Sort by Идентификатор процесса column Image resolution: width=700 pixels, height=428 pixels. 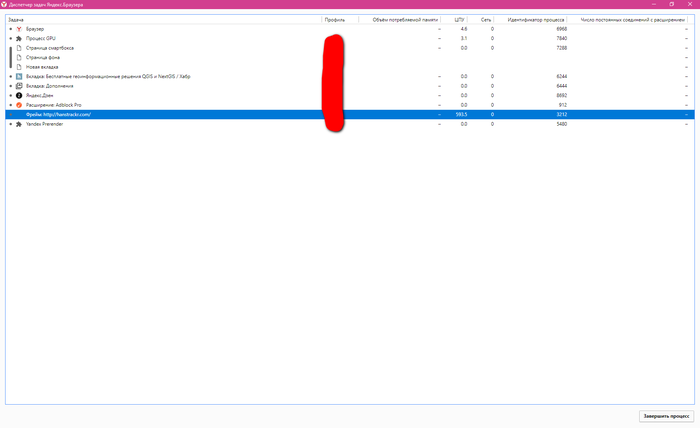coord(537,19)
